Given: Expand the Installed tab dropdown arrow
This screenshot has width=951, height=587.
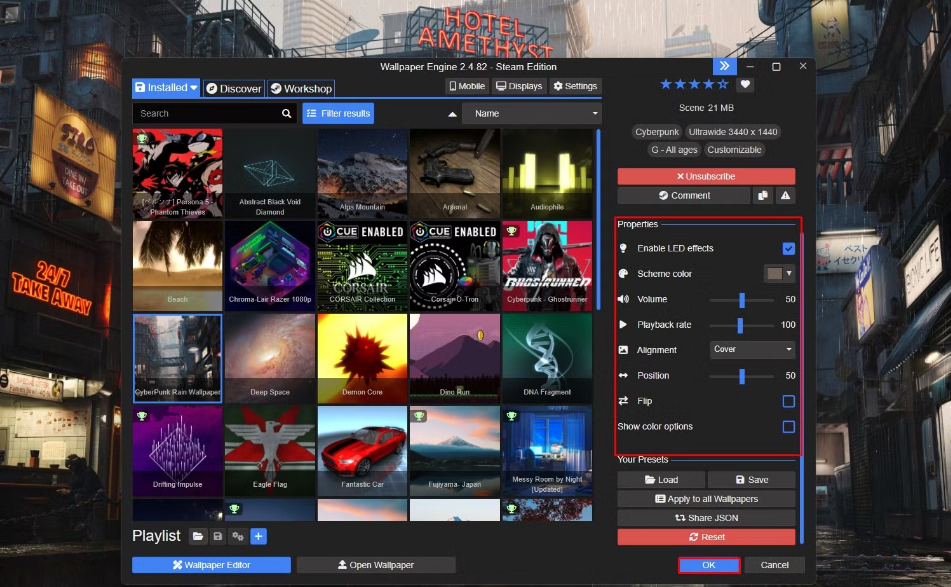Looking at the screenshot, I should tap(193, 88).
